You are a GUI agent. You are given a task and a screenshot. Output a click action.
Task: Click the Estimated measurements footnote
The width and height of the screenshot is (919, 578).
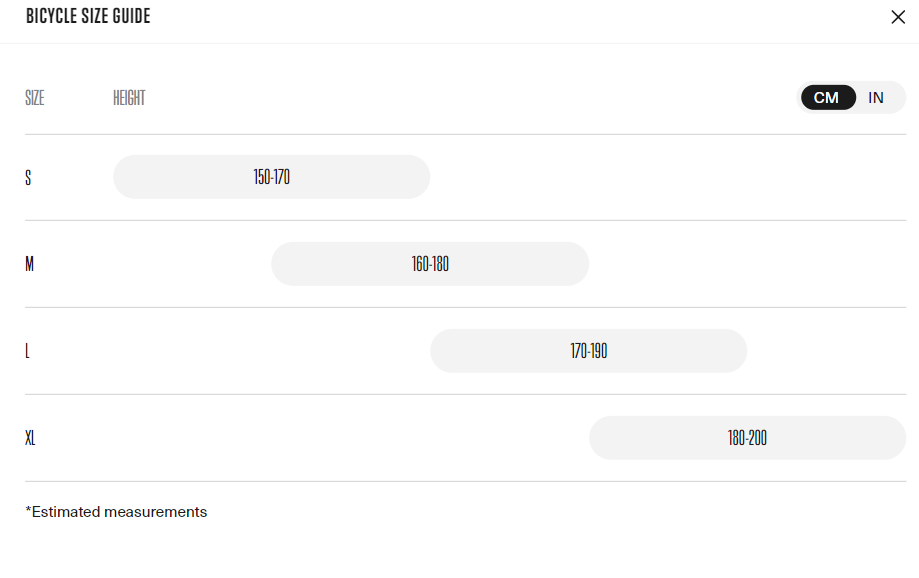point(116,512)
